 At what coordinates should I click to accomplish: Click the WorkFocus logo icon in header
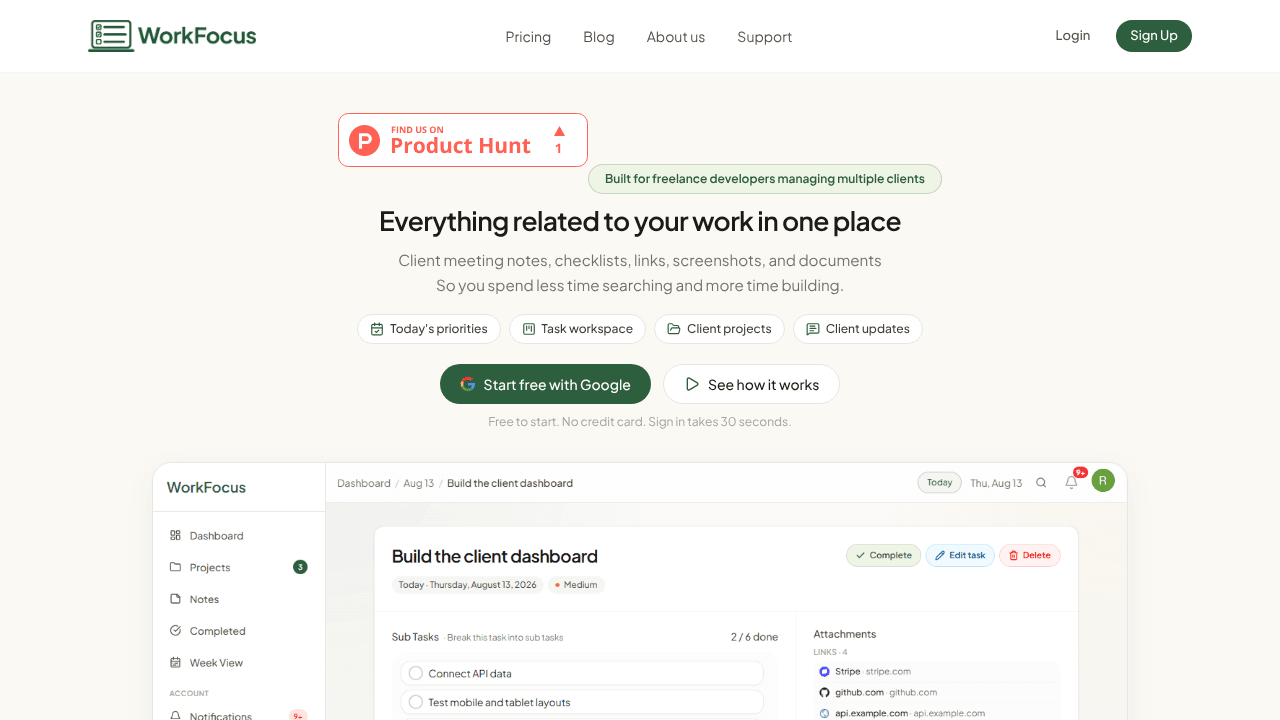[x=111, y=36]
